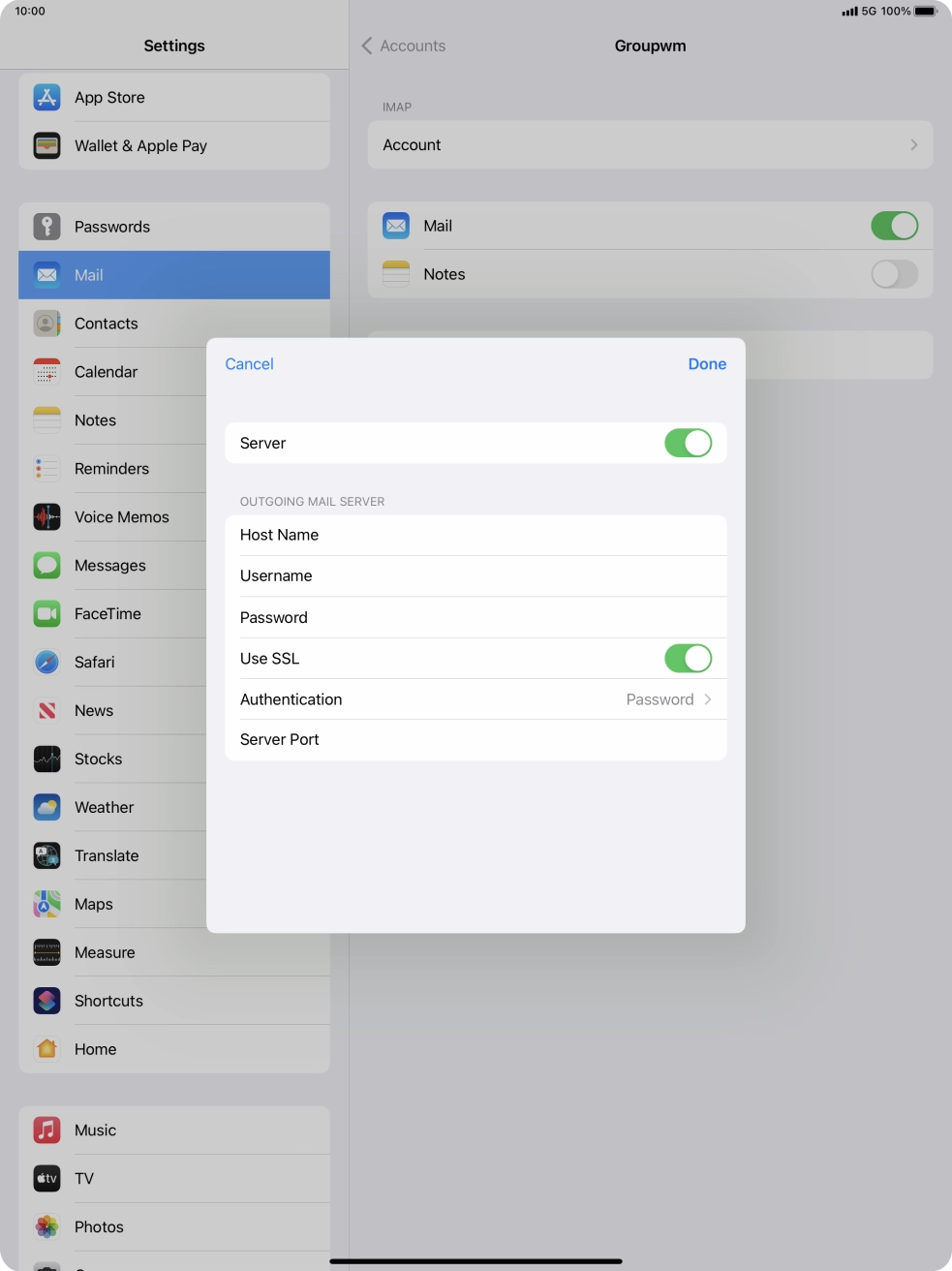952x1271 pixels.
Task: Tap the Music icon
Action: coord(46,1130)
